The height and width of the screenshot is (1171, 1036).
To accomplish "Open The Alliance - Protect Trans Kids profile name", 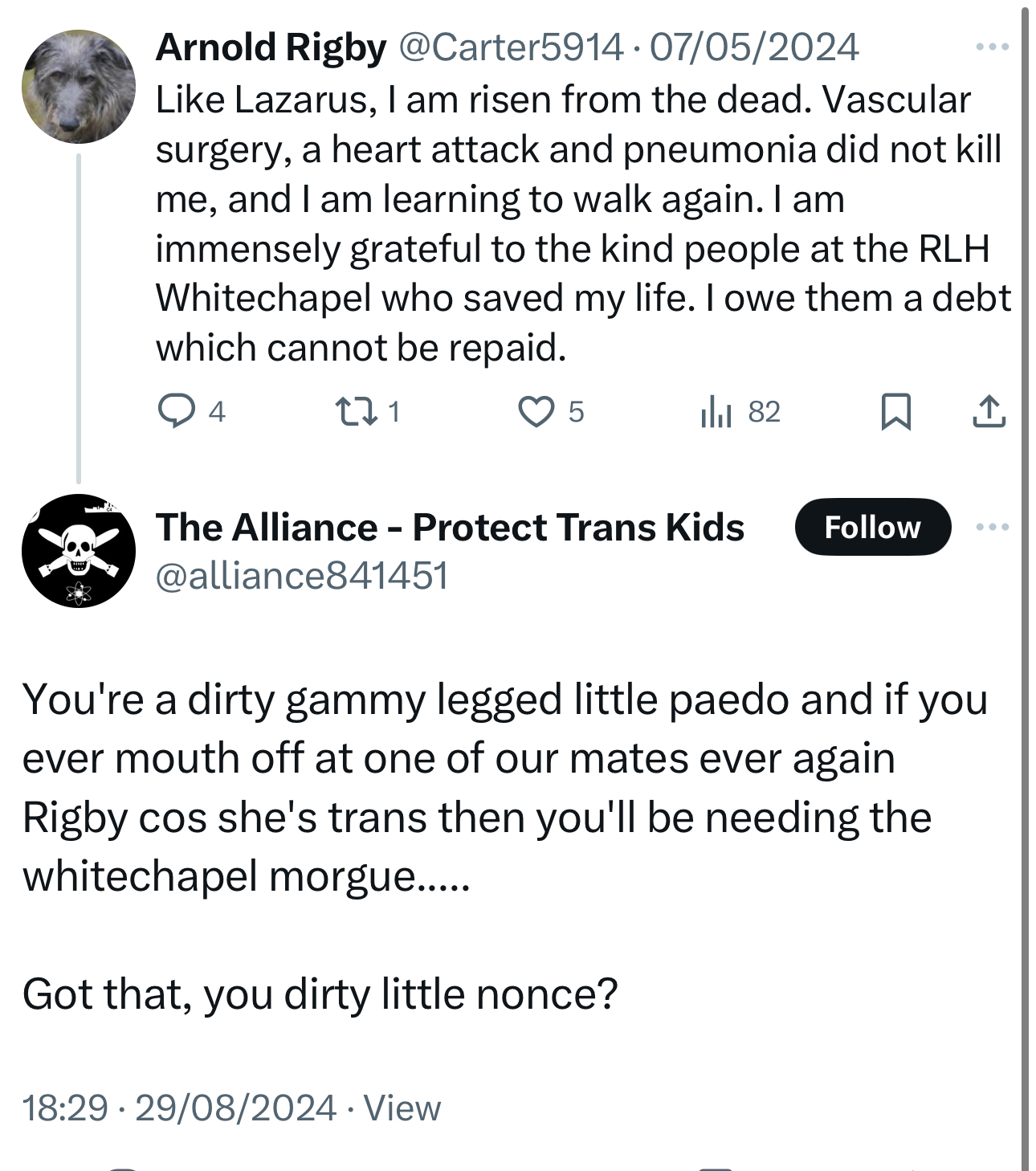I will (x=450, y=528).
